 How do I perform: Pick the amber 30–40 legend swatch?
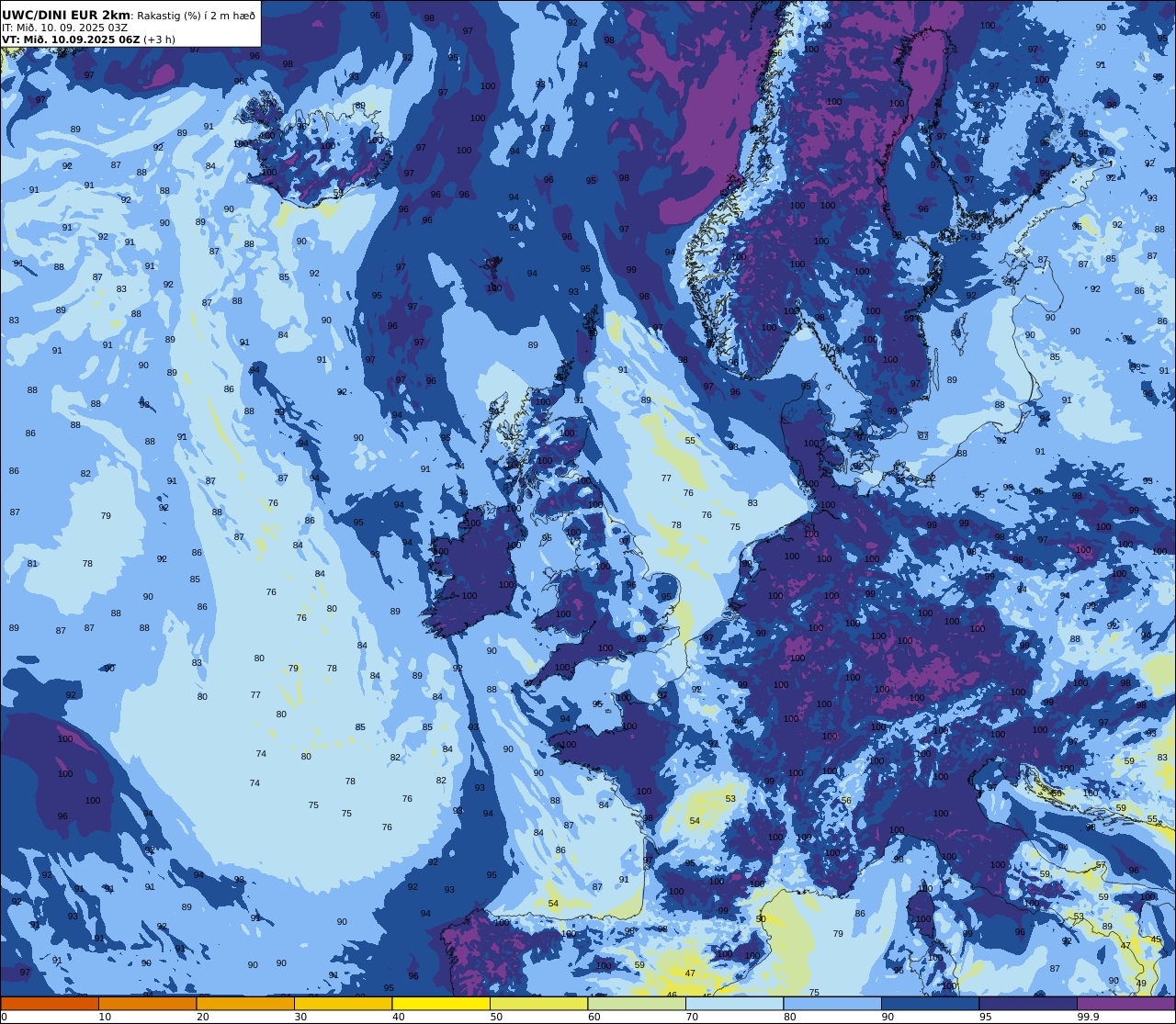click(x=343, y=1004)
